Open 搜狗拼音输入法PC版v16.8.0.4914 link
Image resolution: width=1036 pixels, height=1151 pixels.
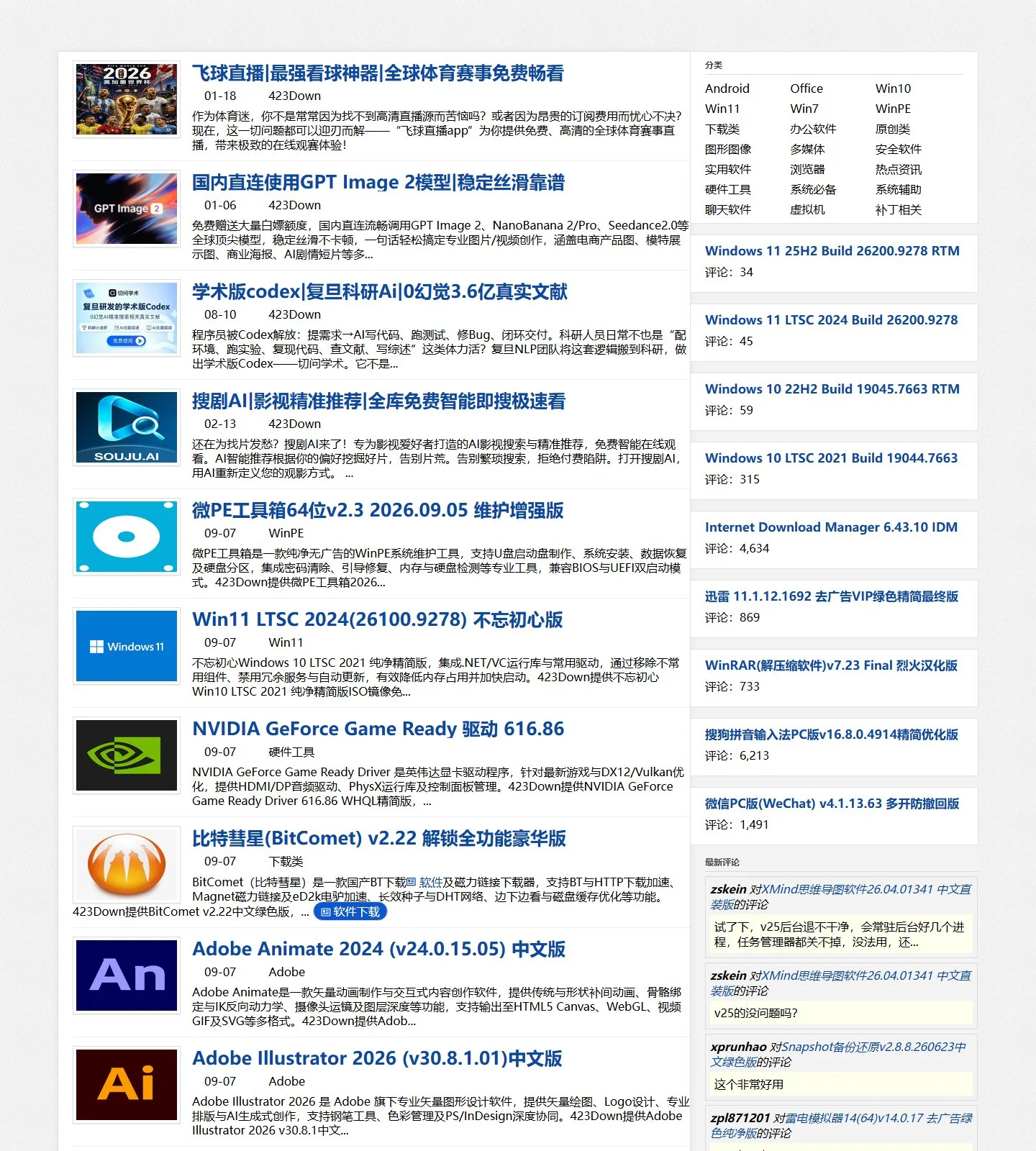pyautogui.click(x=832, y=734)
